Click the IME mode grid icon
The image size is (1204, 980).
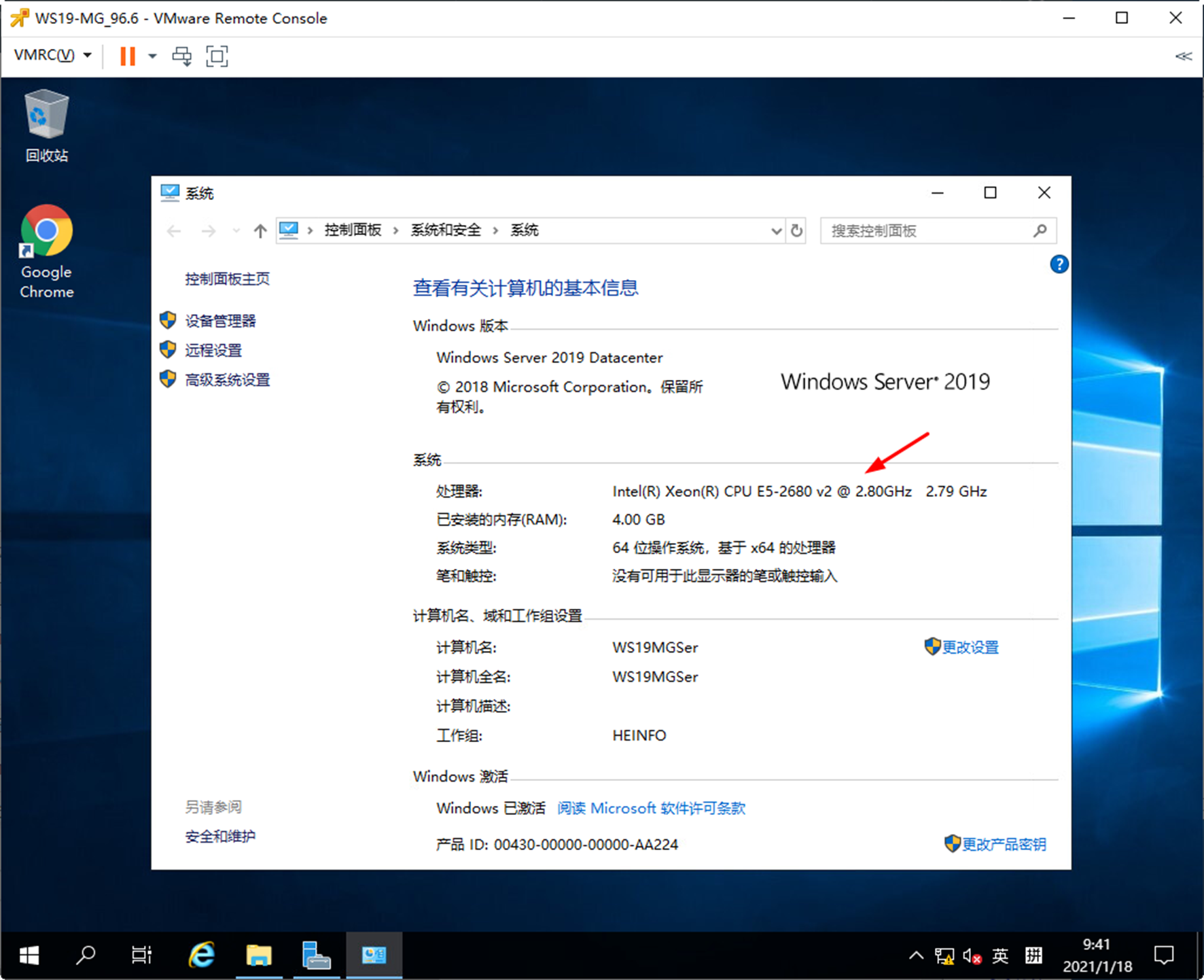point(1033,956)
